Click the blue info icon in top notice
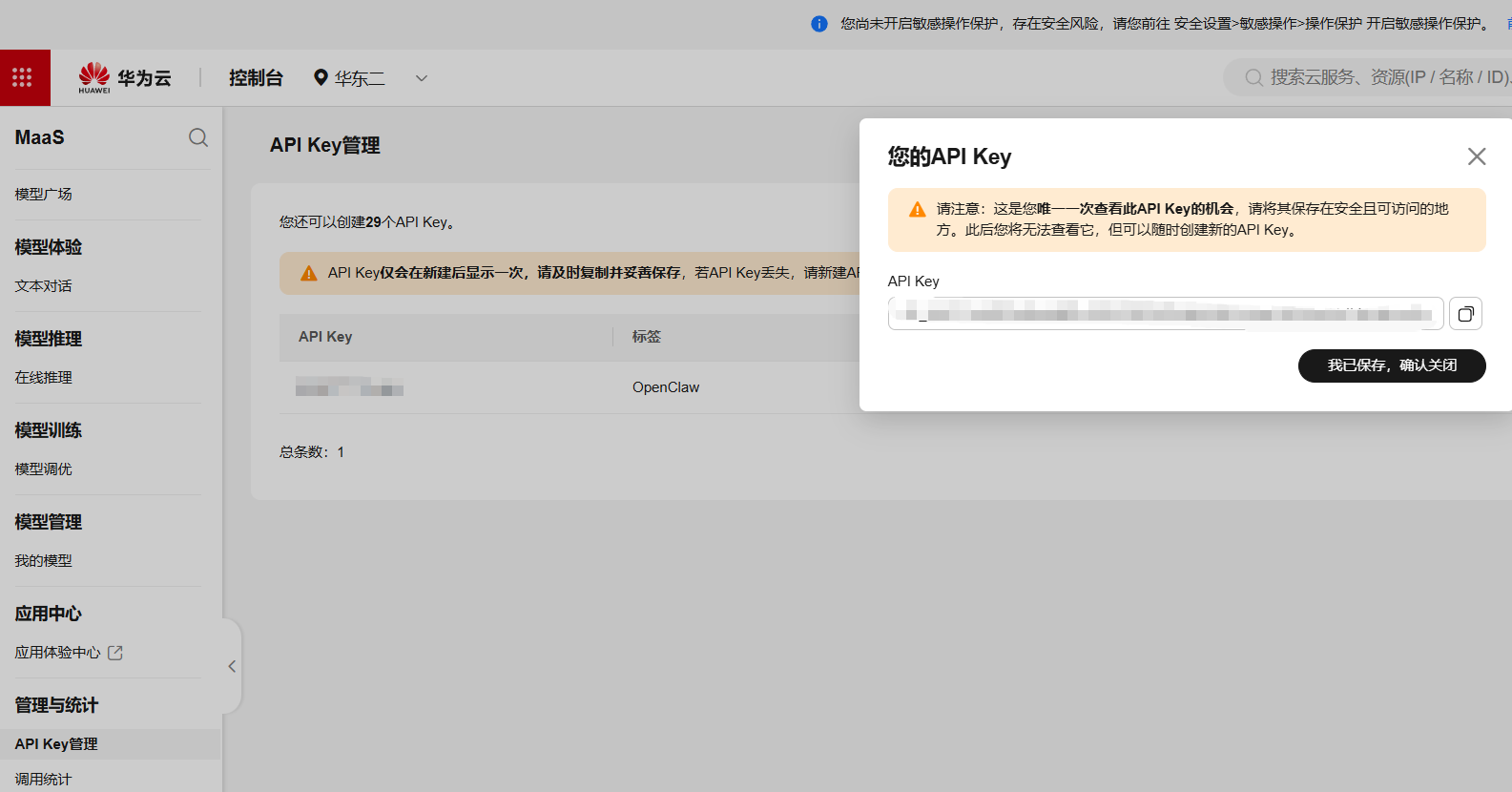 click(818, 24)
